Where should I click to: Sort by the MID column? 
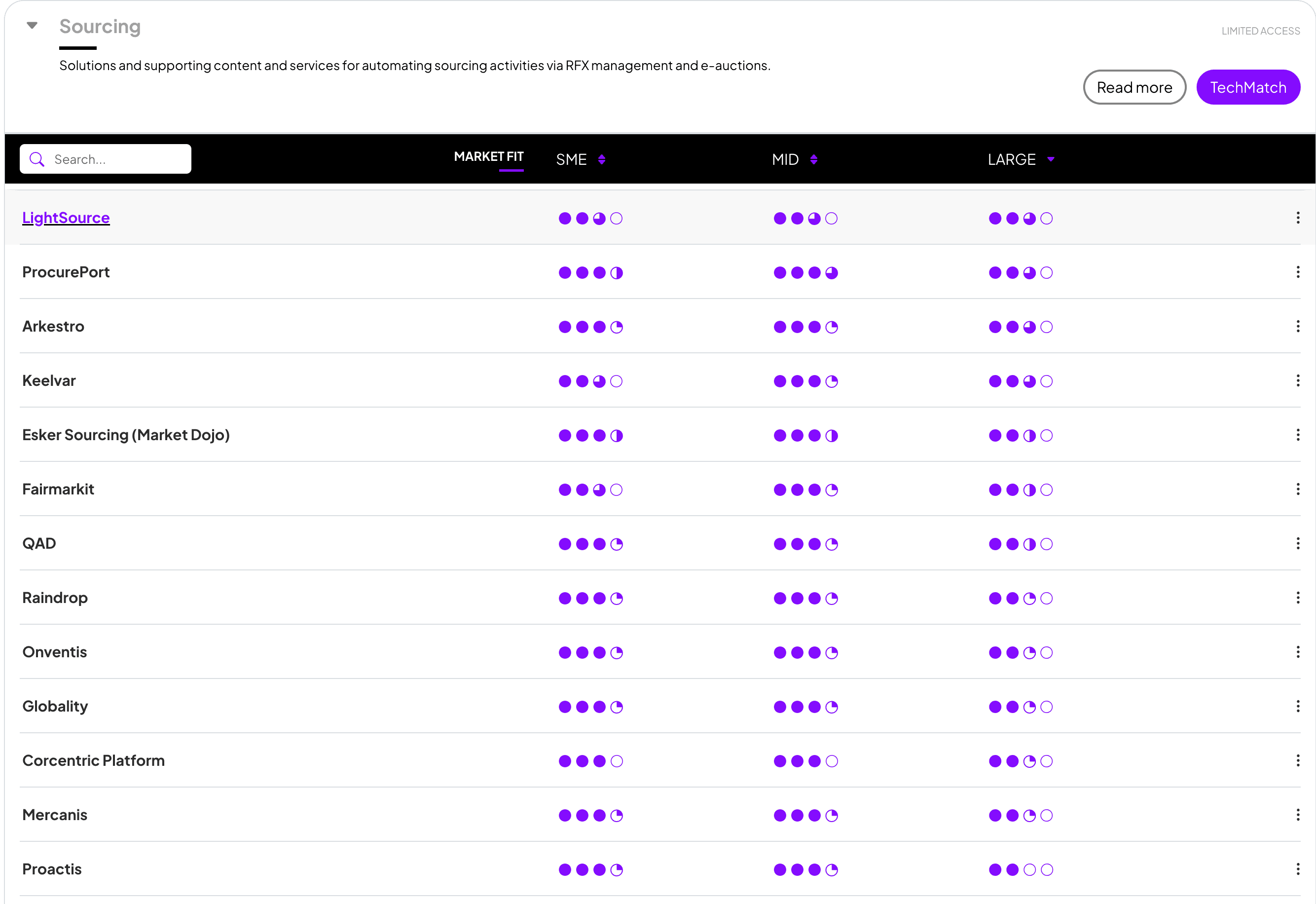click(813, 160)
